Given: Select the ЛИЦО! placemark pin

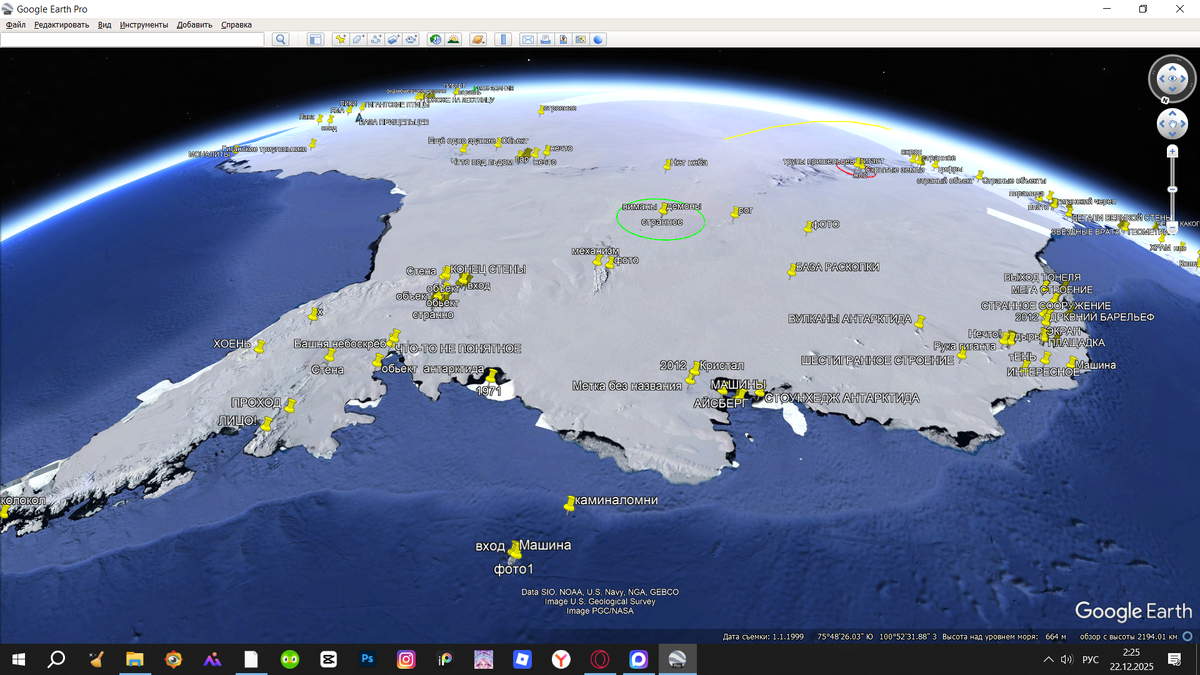Looking at the screenshot, I should (266, 425).
